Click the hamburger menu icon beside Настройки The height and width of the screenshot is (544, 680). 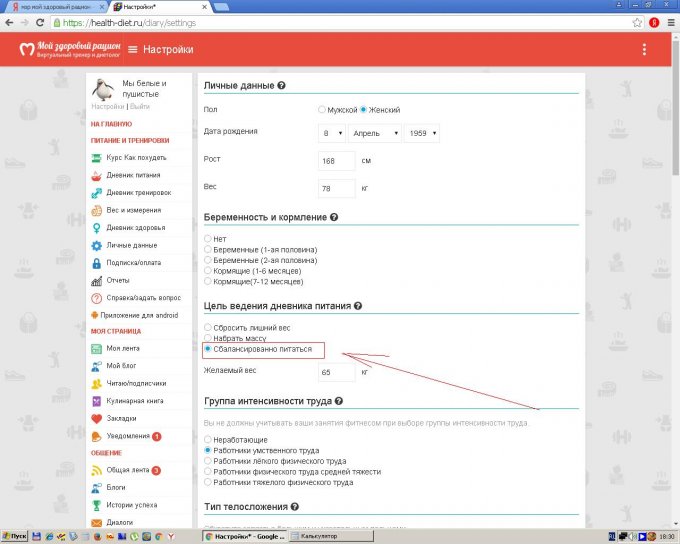click(133, 49)
